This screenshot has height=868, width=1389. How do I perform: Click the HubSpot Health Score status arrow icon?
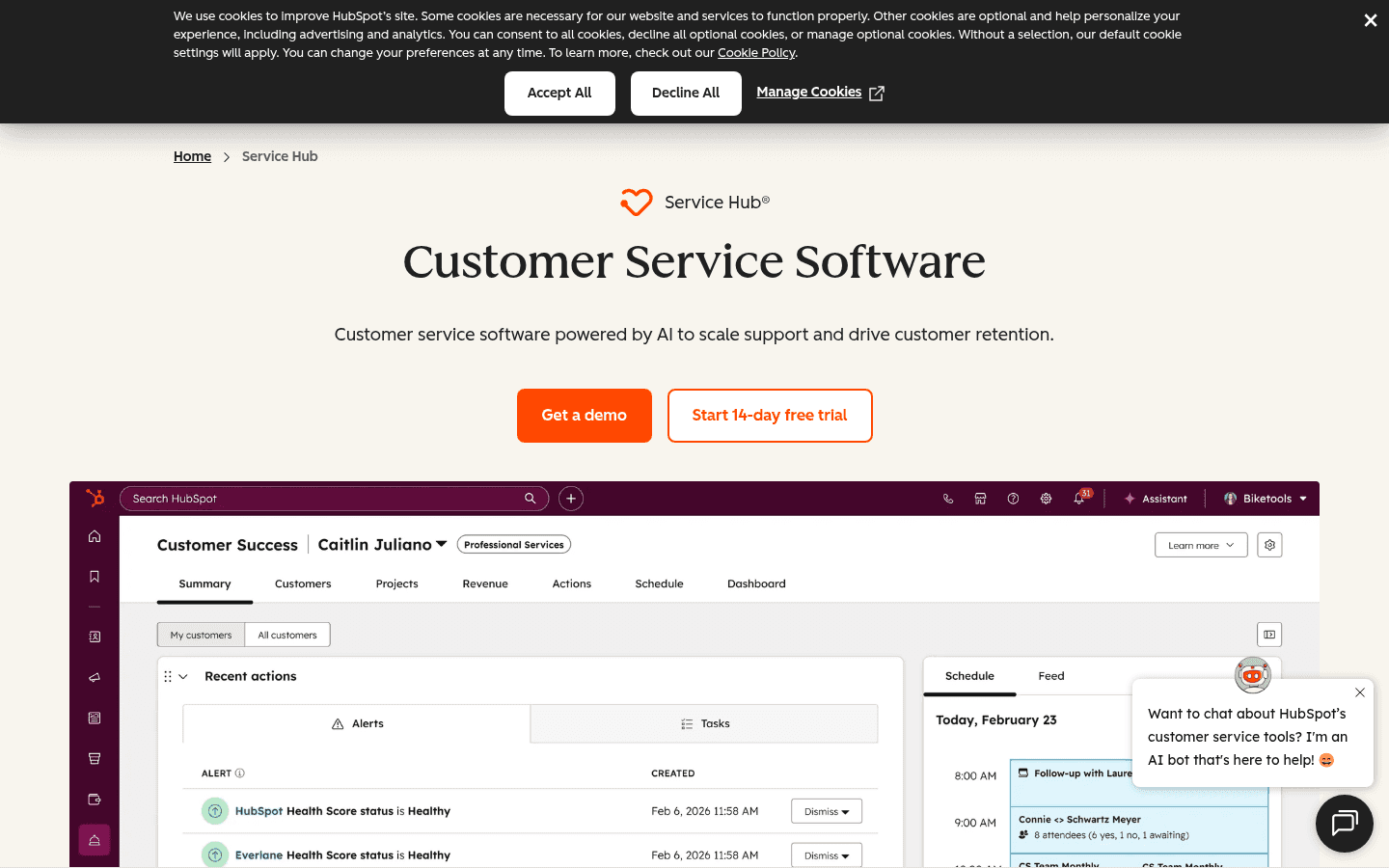point(215,811)
